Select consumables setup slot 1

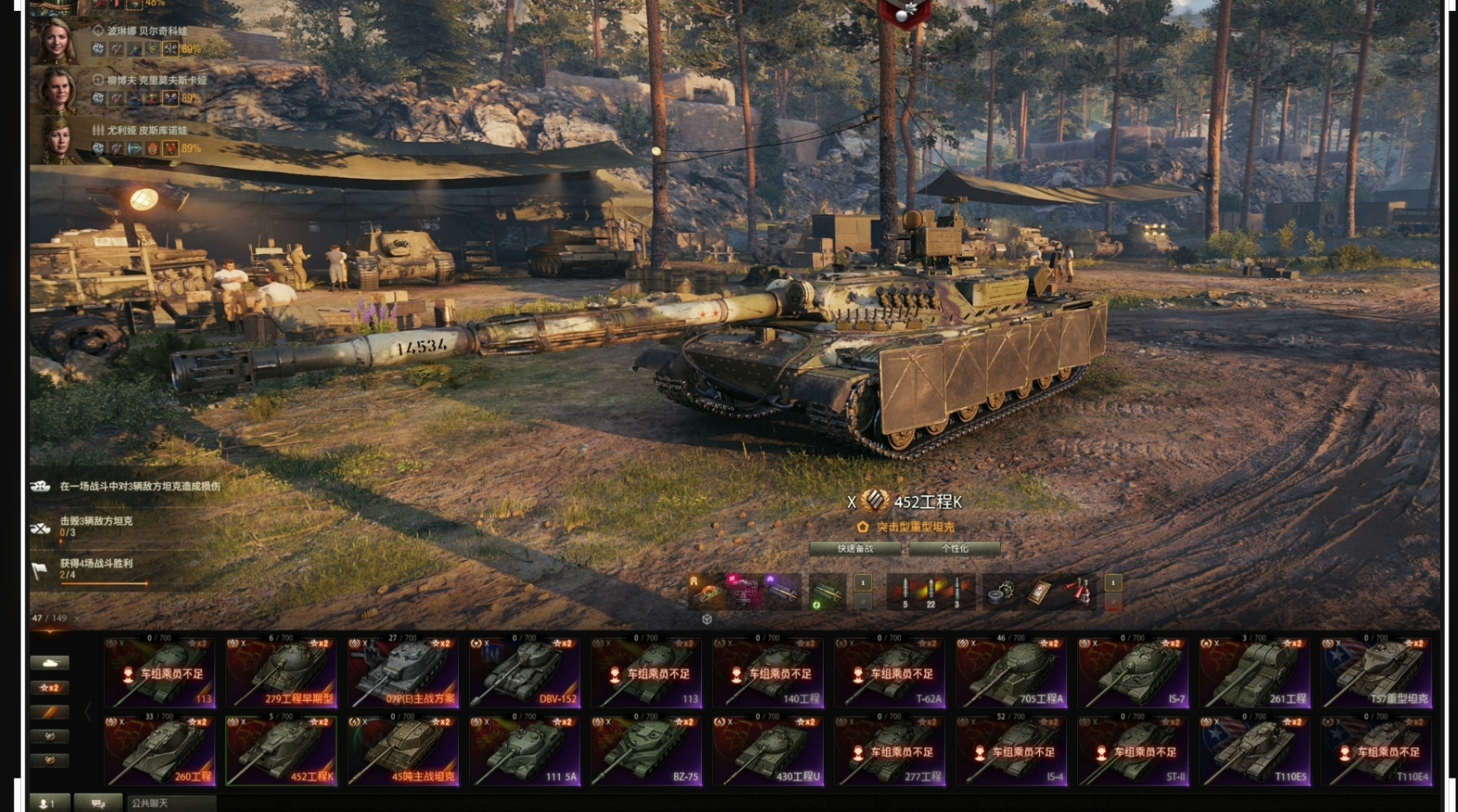[1113, 582]
